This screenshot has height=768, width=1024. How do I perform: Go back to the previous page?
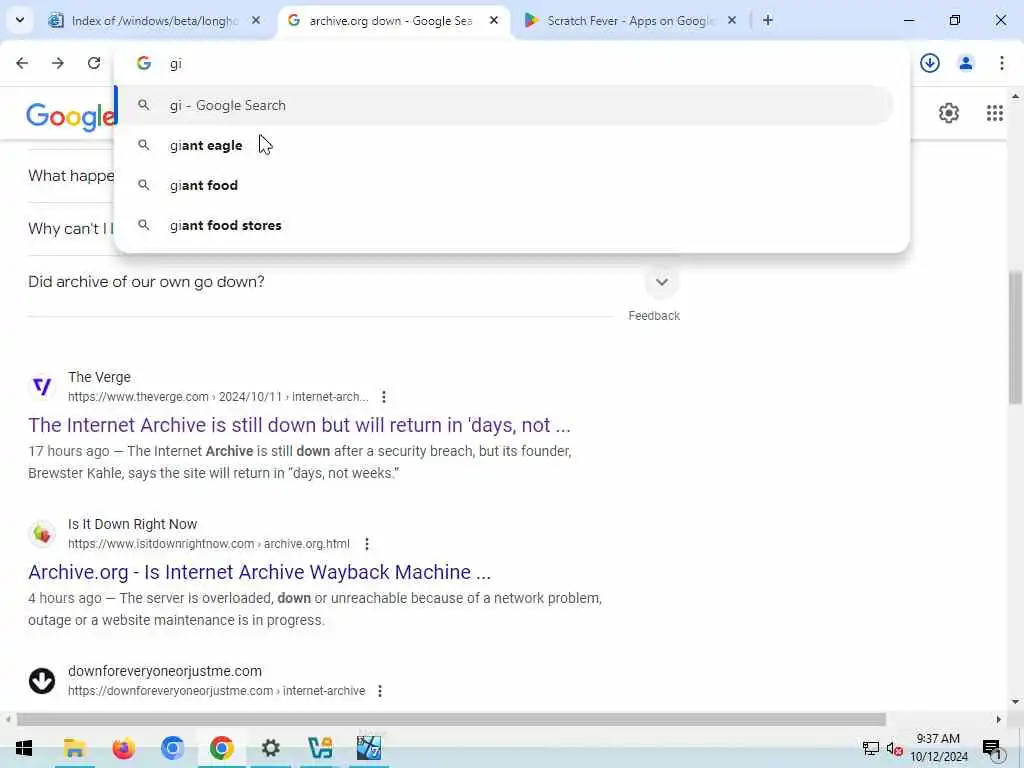(22, 63)
